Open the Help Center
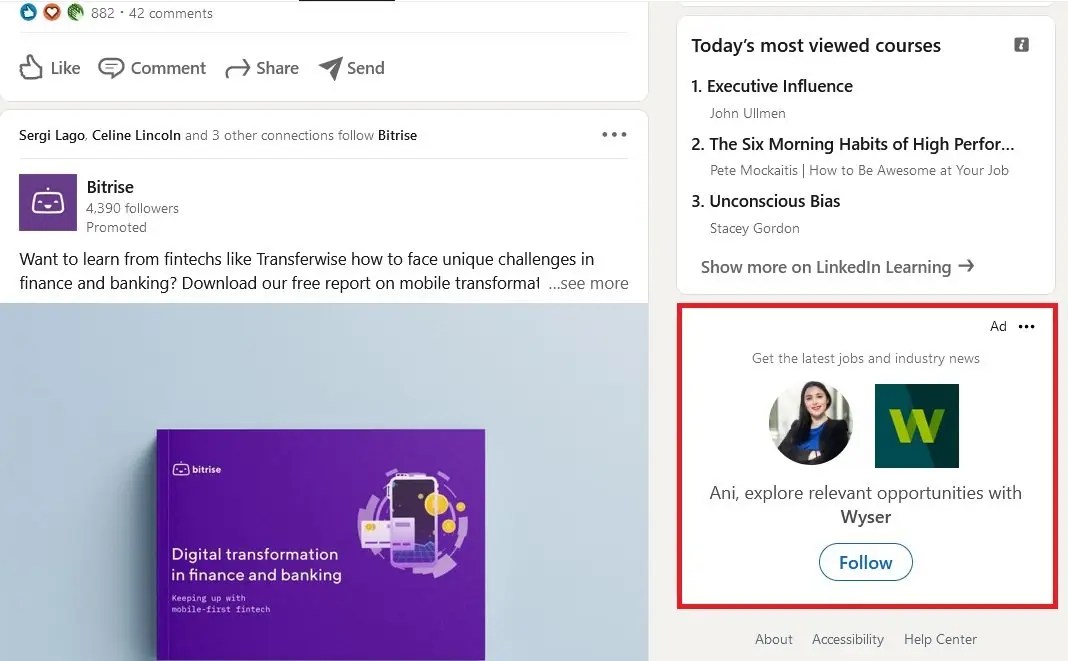1068x661 pixels. 939,639
